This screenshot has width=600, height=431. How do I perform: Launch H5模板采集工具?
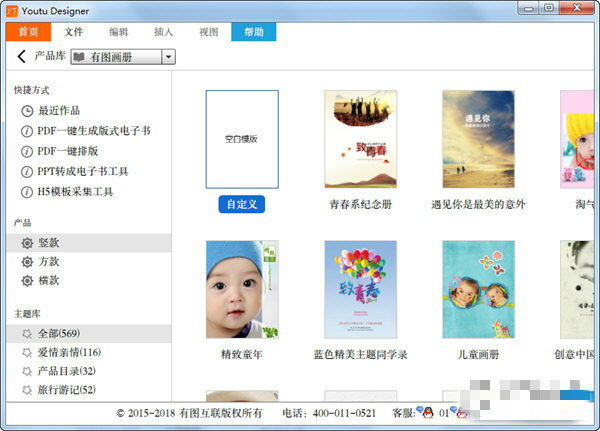coord(75,192)
